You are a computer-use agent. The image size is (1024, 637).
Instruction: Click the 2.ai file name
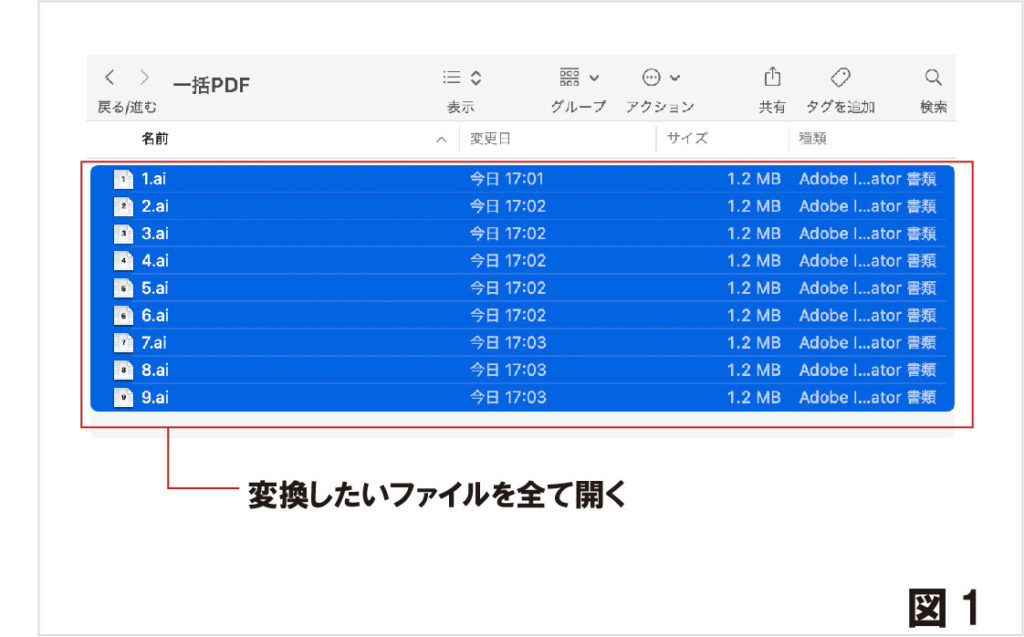point(155,207)
